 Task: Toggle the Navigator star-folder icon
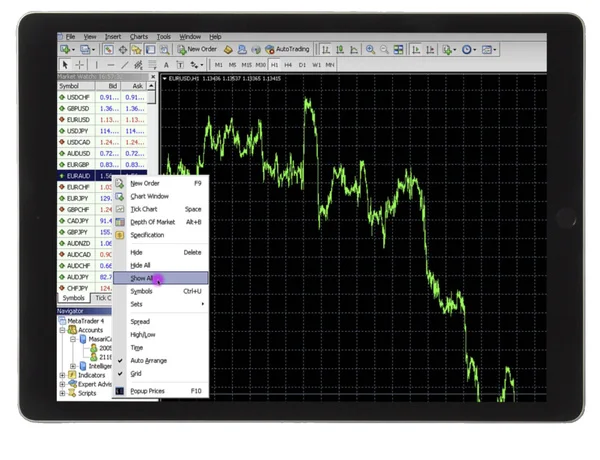point(137,49)
